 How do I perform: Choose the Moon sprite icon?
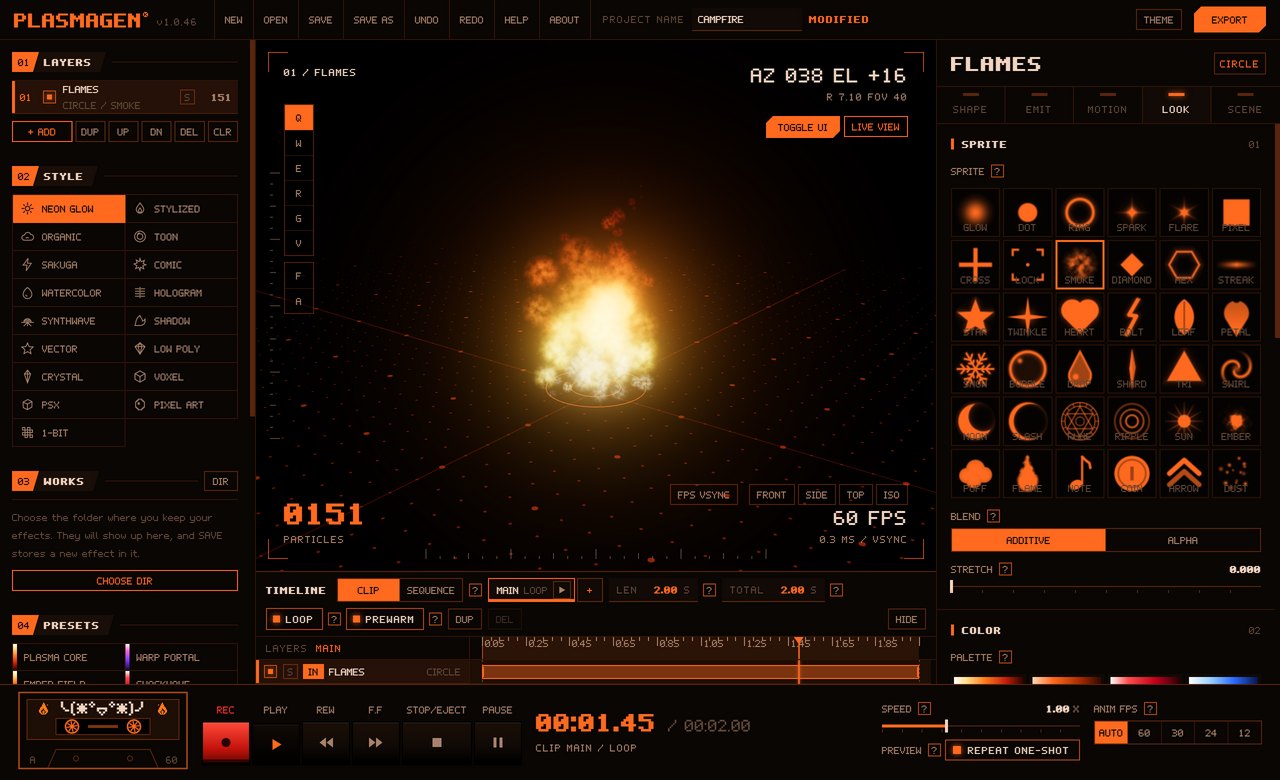[x=975, y=421]
